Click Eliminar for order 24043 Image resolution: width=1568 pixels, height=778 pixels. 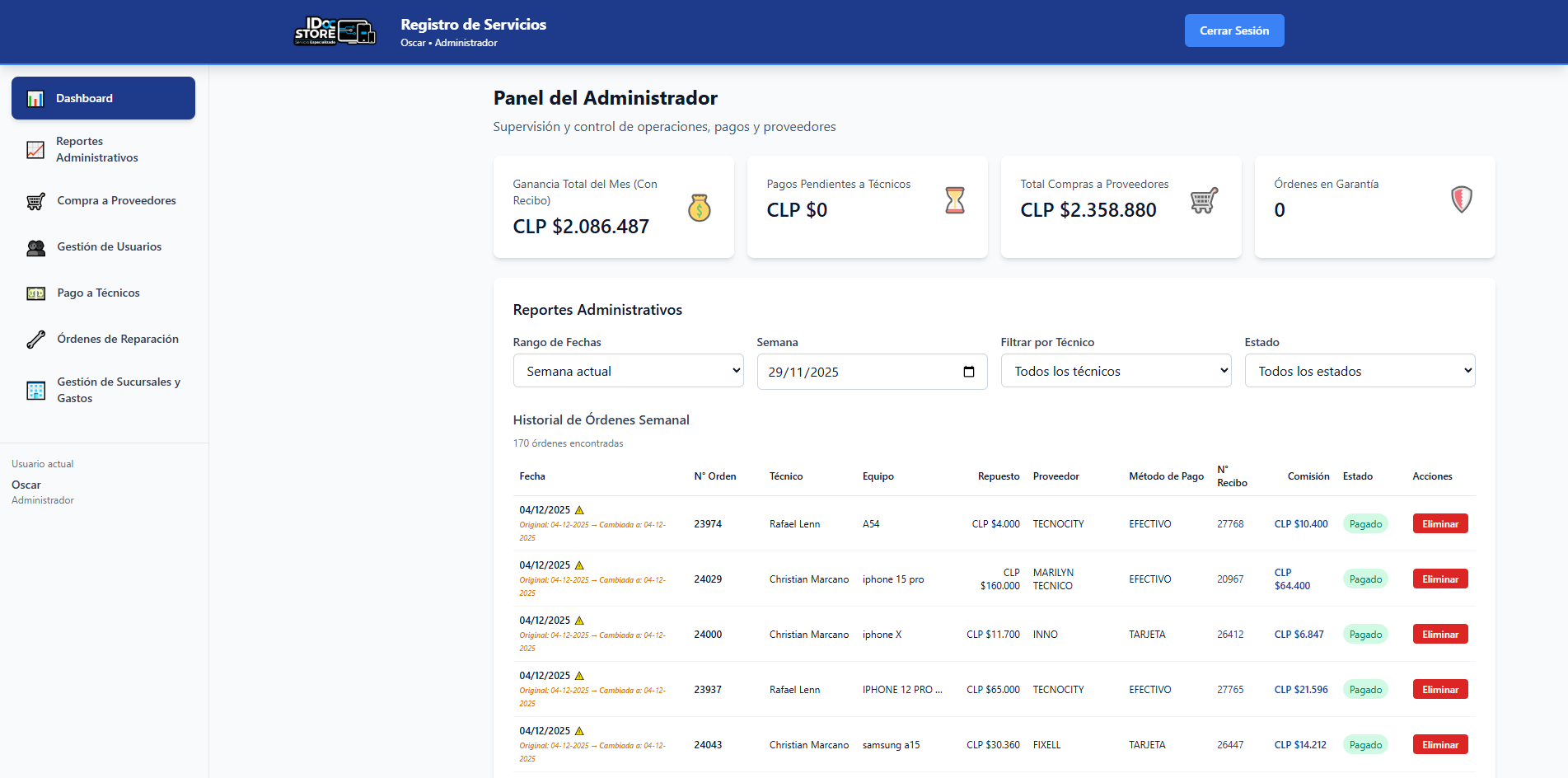tap(1439, 745)
